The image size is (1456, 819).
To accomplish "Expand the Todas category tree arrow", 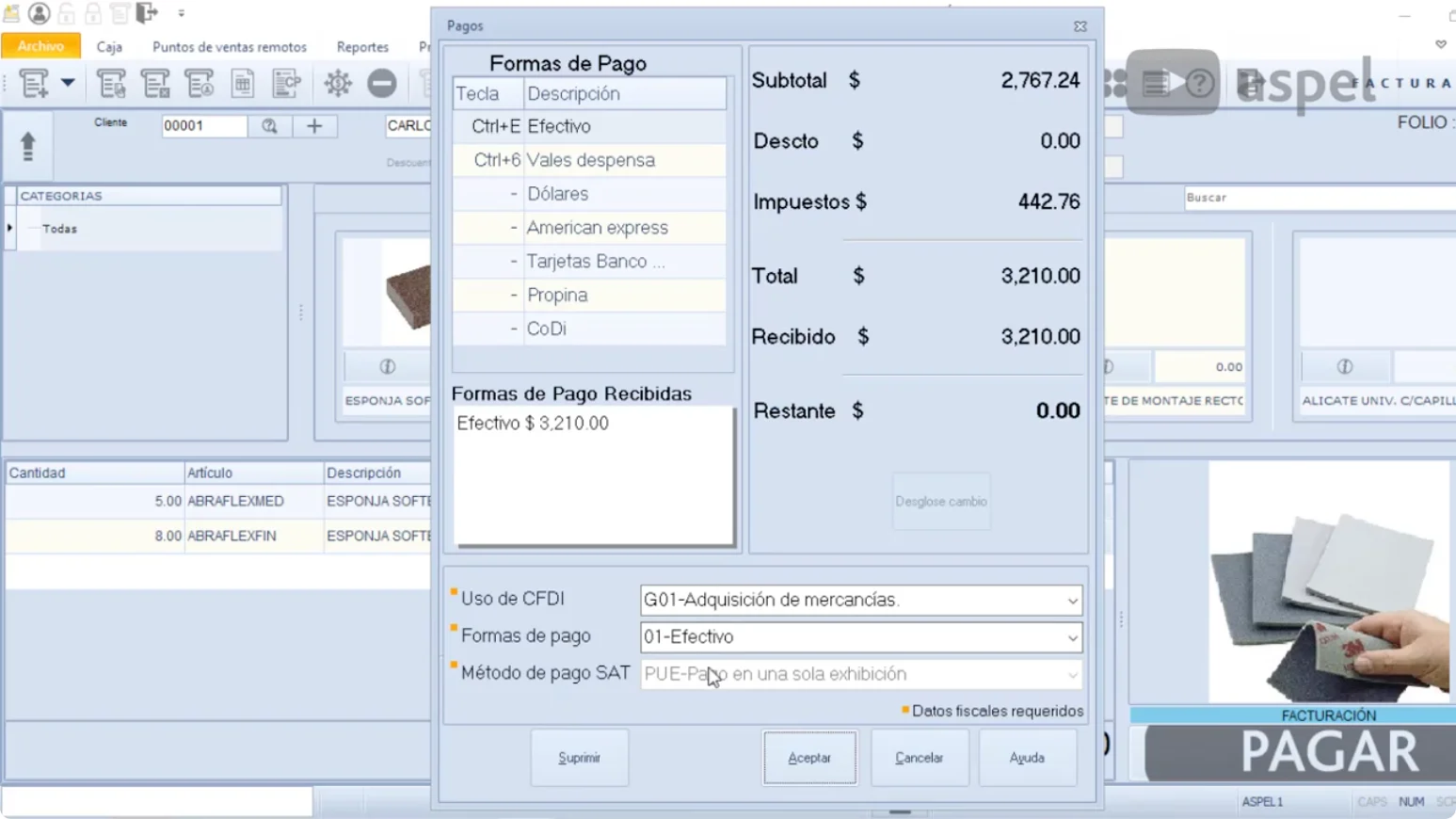I will (10, 228).
